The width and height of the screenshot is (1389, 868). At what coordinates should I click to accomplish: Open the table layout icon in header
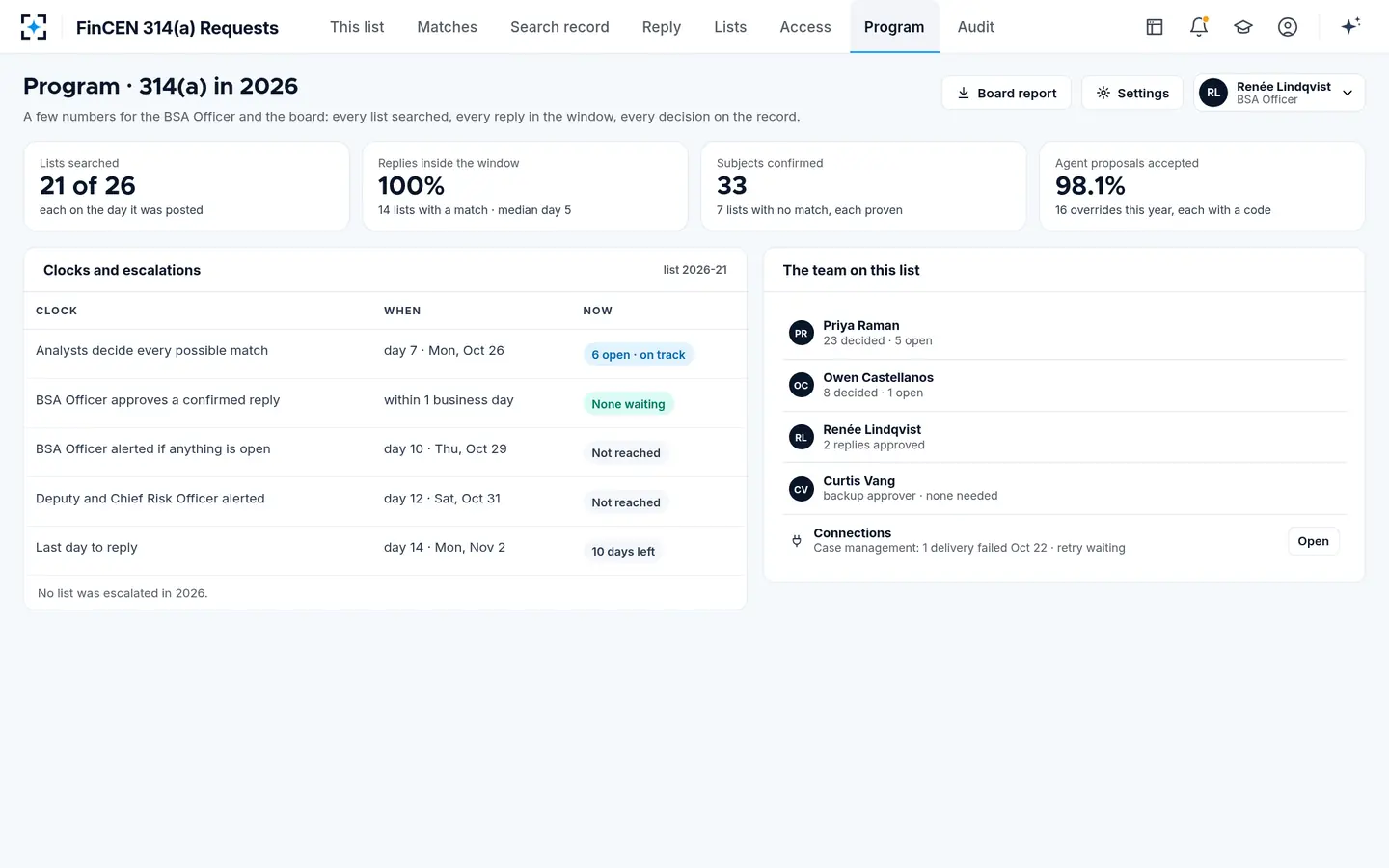pos(1155,27)
